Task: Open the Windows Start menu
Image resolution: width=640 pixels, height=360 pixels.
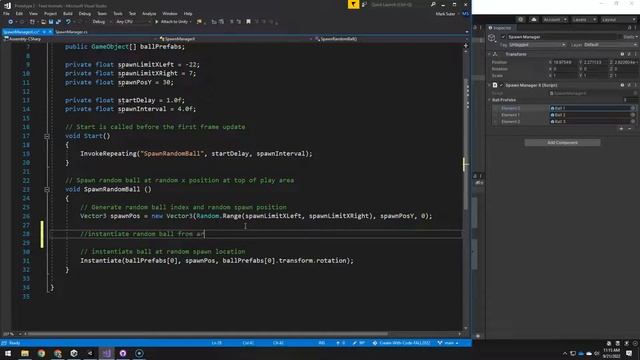Action: point(8,353)
